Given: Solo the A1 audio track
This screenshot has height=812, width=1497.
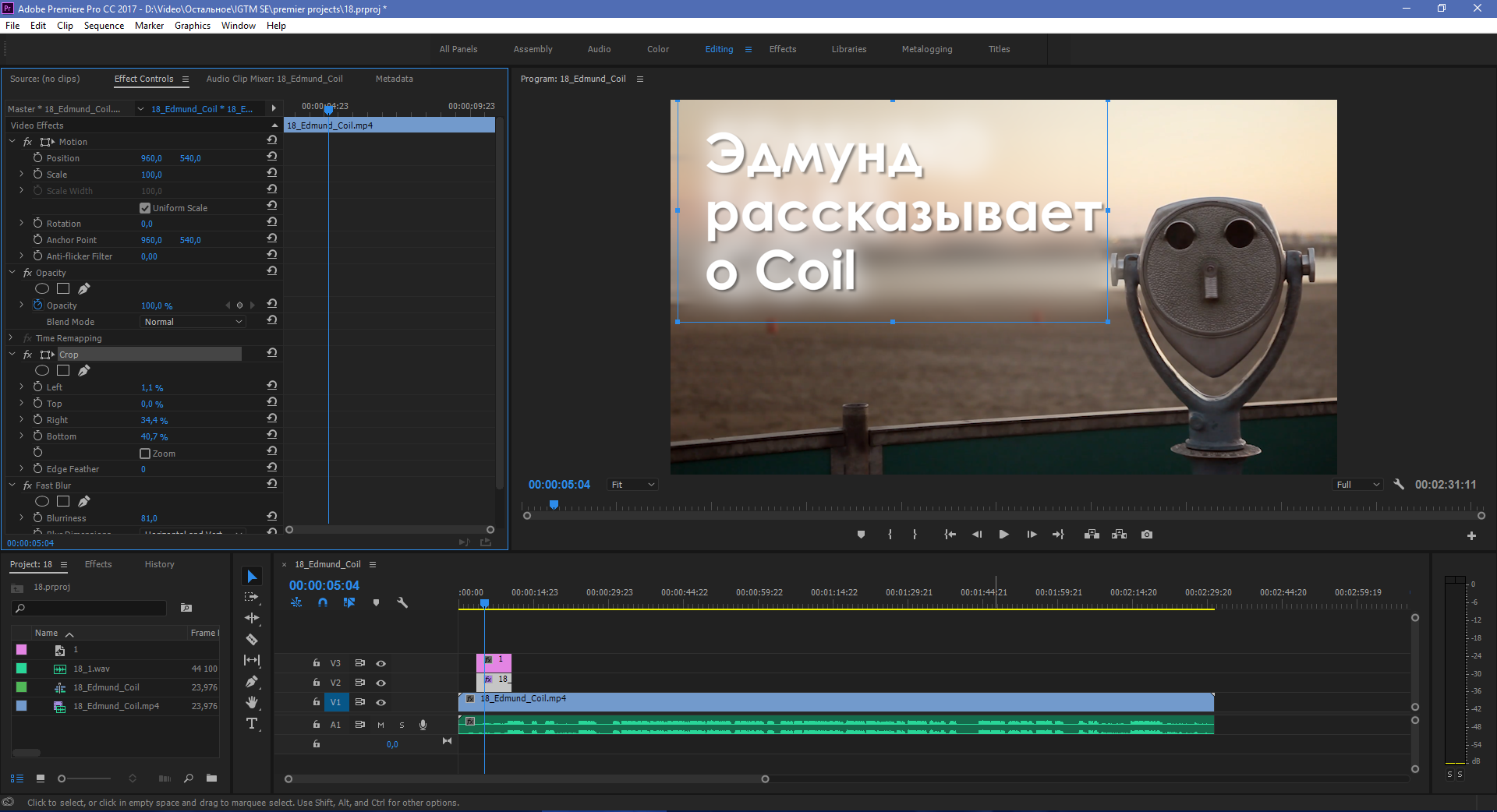Looking at the screenshot, I should point(402,725).
